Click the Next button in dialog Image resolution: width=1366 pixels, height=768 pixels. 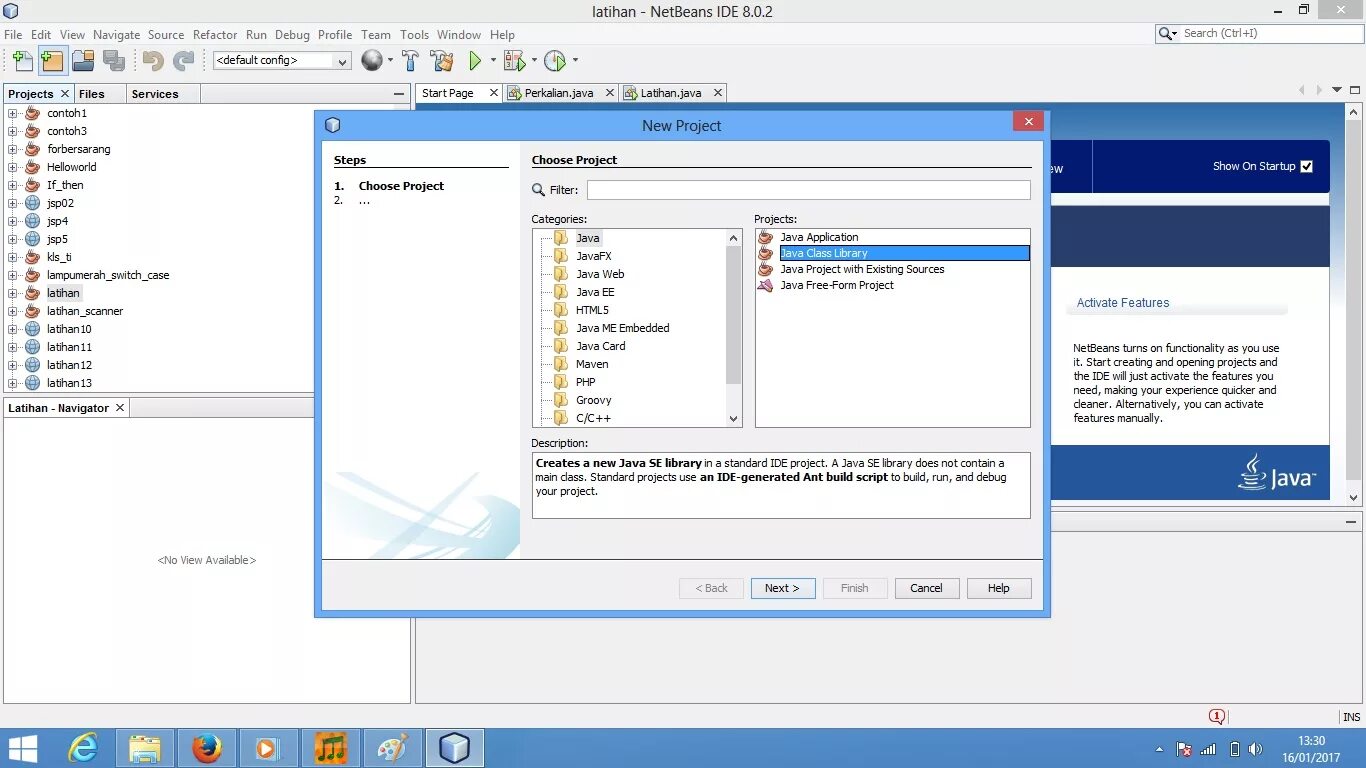coord(783,588)
